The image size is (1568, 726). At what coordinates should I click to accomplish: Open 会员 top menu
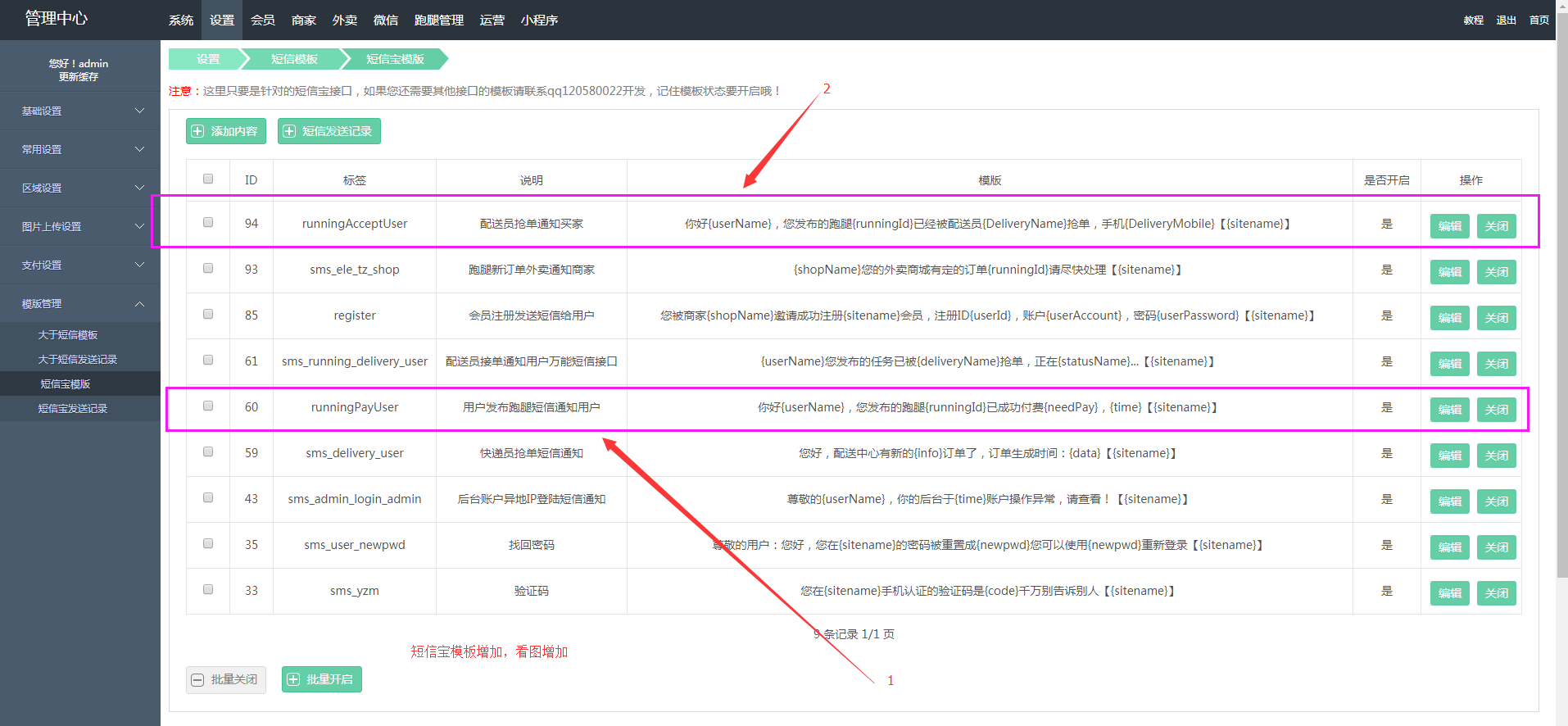(263, 20)
